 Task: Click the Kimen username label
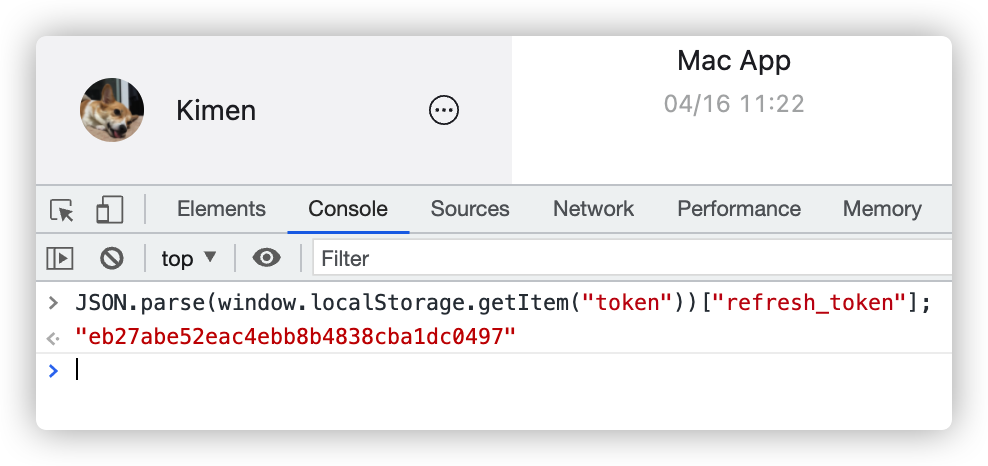(x=216, y=110)
